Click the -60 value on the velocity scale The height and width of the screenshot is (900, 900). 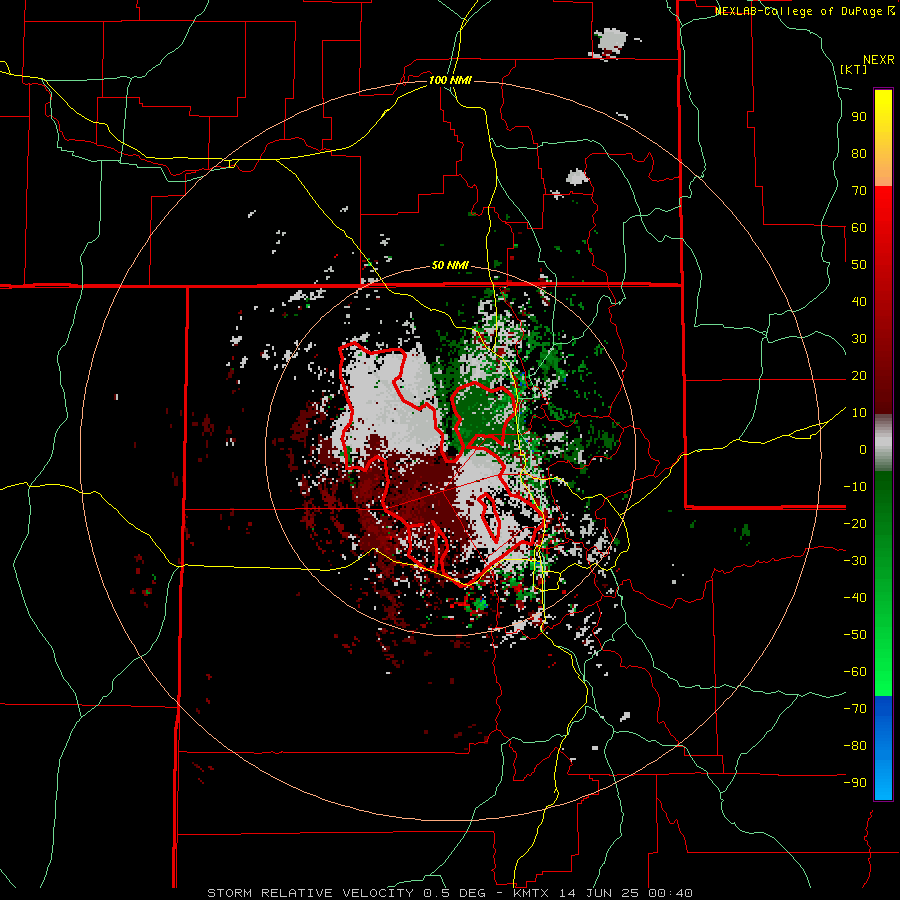[855, 672]
